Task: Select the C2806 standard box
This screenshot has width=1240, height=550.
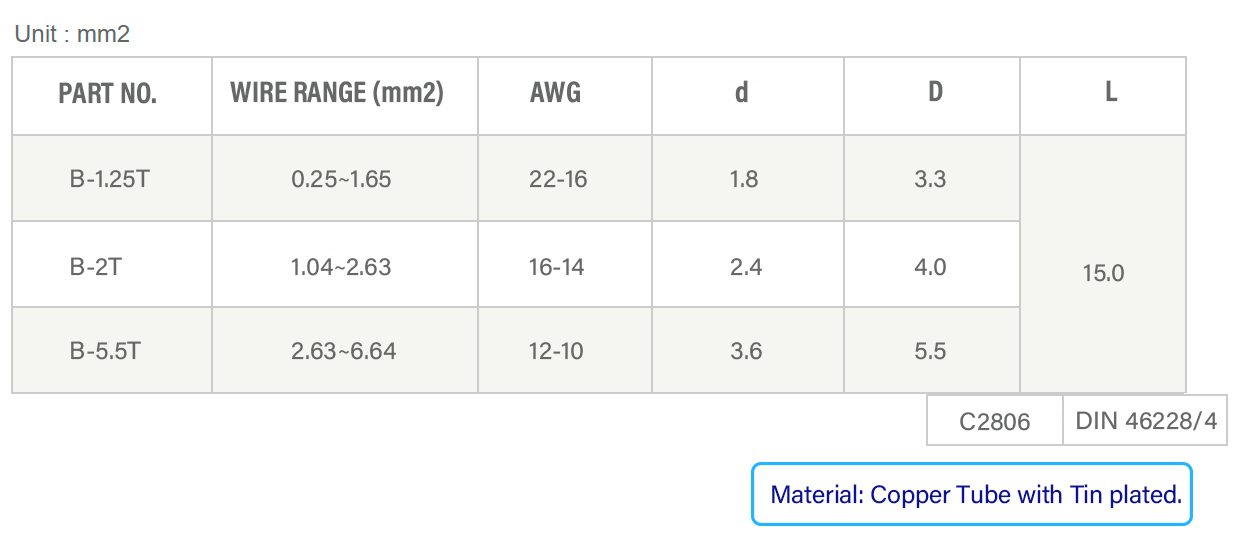Action: pos(995,420)
